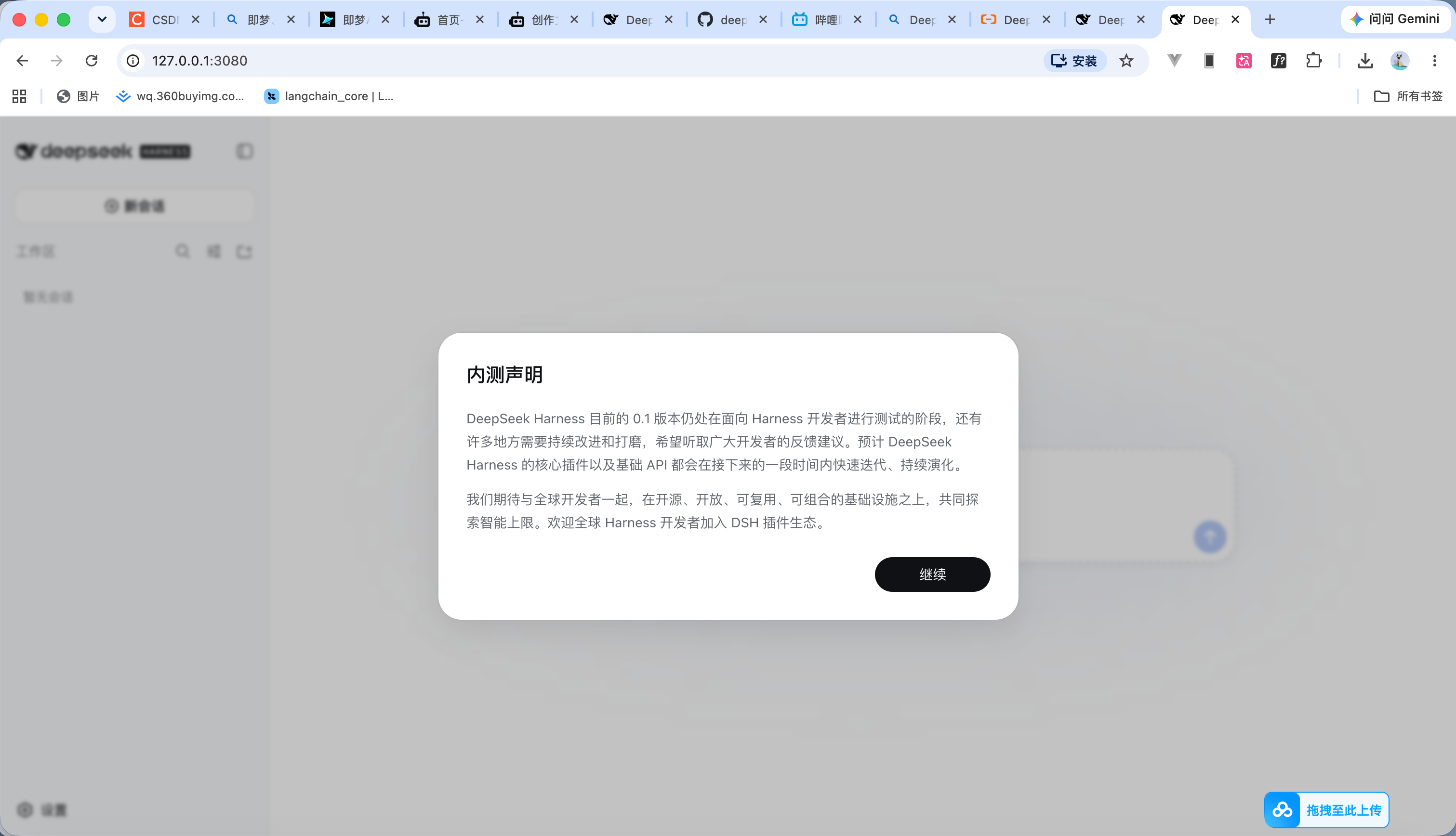This screenshot has height=836, width=1456.
Task: Open the apps grid shortcut
Action: tap(20, 96)
